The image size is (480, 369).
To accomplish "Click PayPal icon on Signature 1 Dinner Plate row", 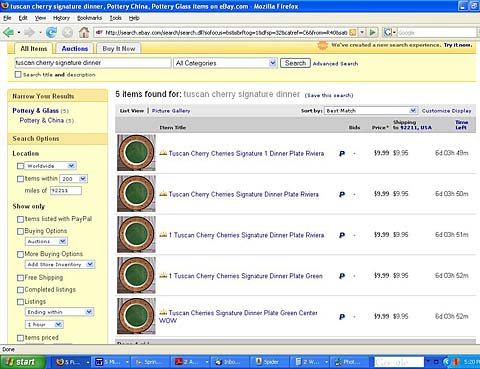I will click(342, 154).
